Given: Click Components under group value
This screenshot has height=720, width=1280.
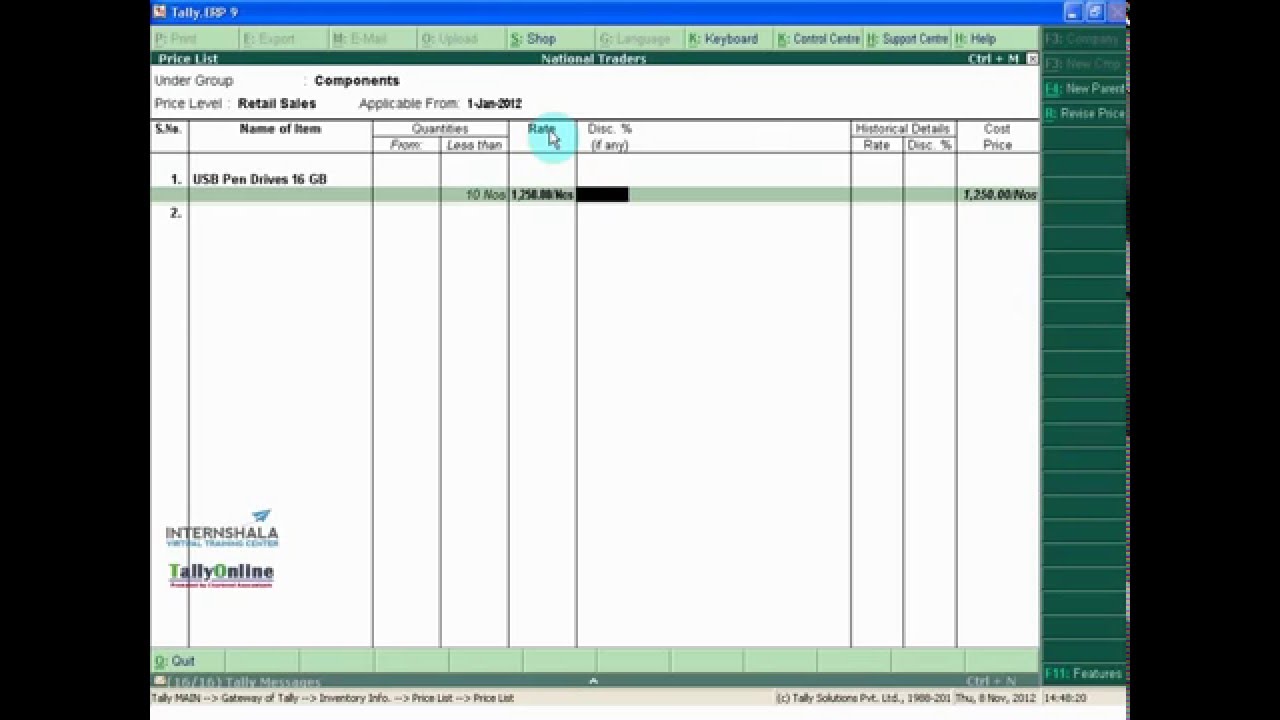Looking at the screenshot, I should point(357,81).
